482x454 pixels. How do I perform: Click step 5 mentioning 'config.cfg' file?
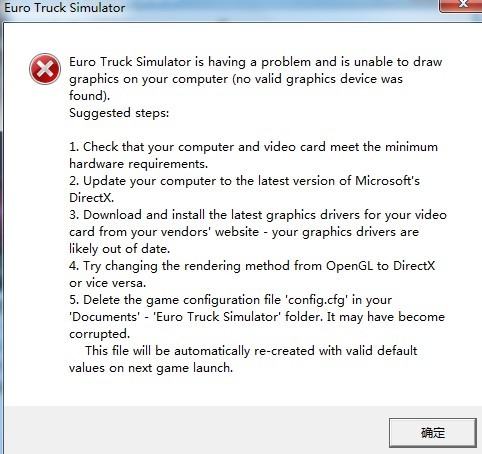coord(257,317)
